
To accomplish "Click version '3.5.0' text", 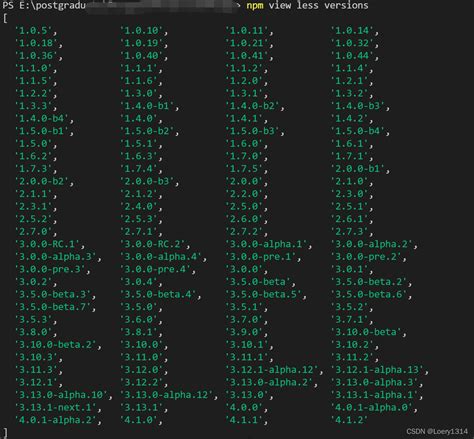I will pyautogui.click(x=139, y=307).
